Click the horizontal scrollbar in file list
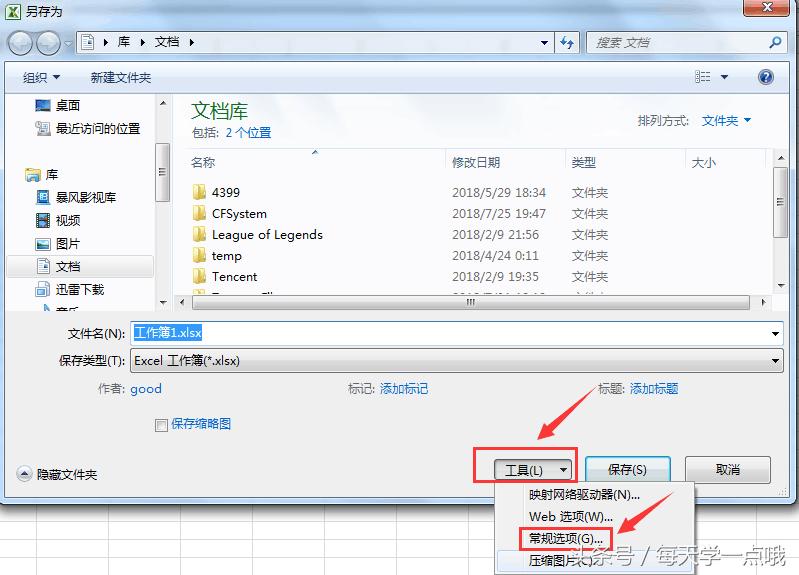Image resolution: width=799 pixels, height=575 pixels. click(x=471, y=302)
